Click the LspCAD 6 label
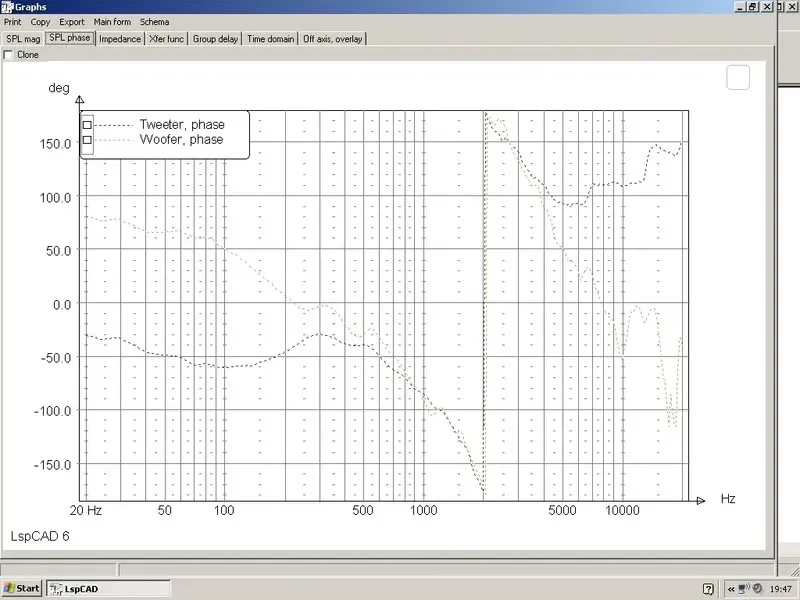800x600 pixels. [40, 536]
